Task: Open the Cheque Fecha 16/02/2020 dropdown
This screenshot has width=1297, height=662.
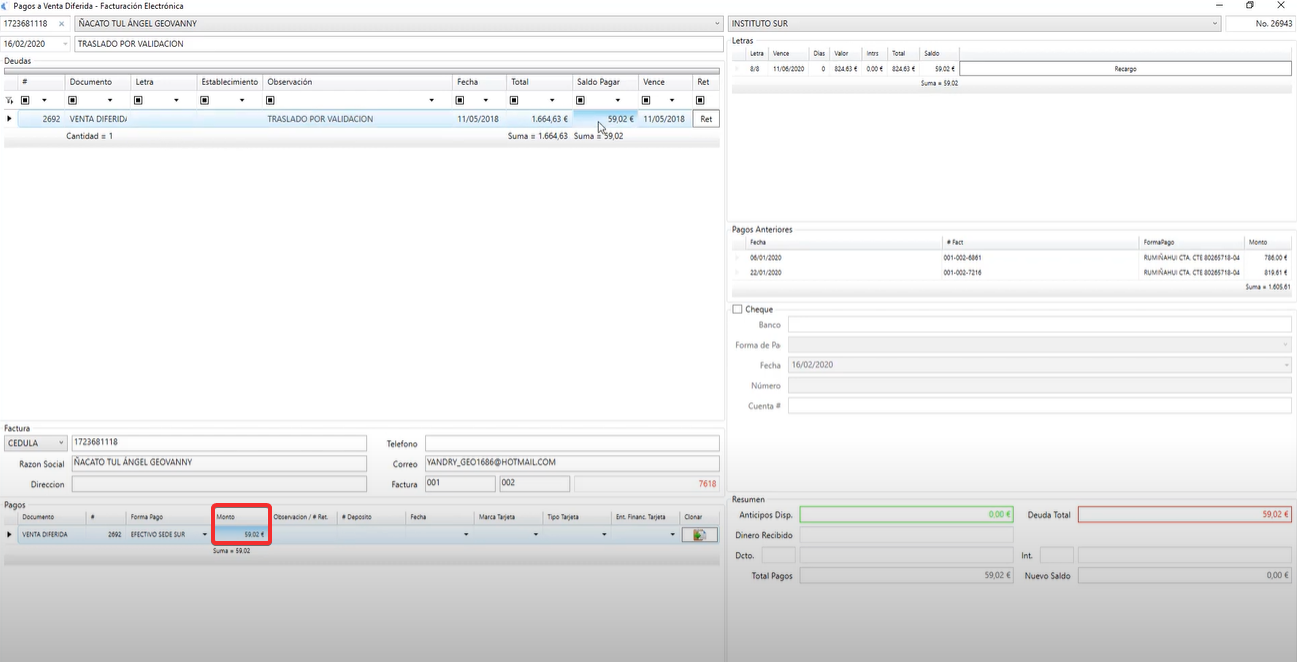Action: coord(1285,365)
